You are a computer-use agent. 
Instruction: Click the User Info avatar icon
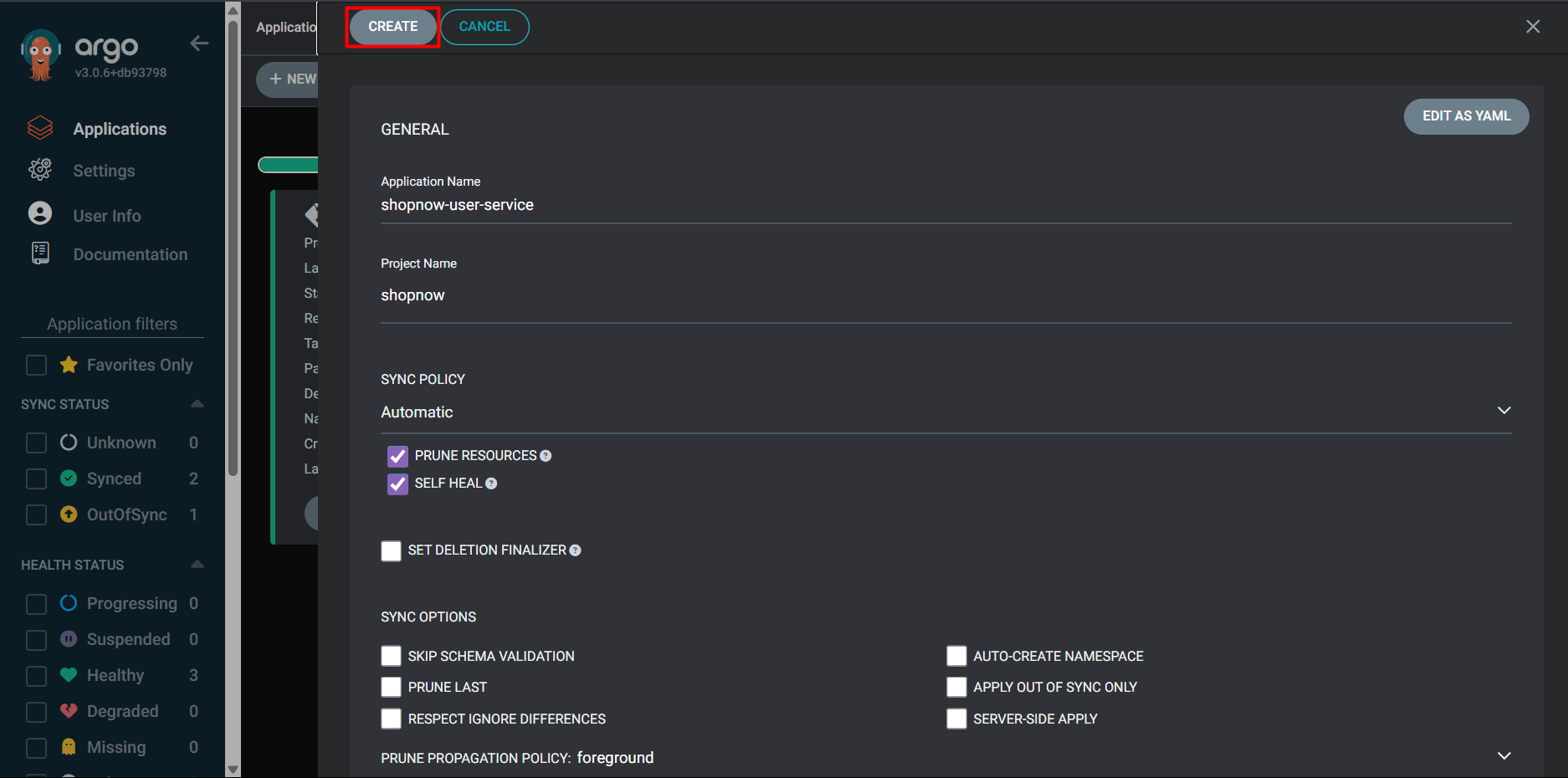(x=40, y=214)
